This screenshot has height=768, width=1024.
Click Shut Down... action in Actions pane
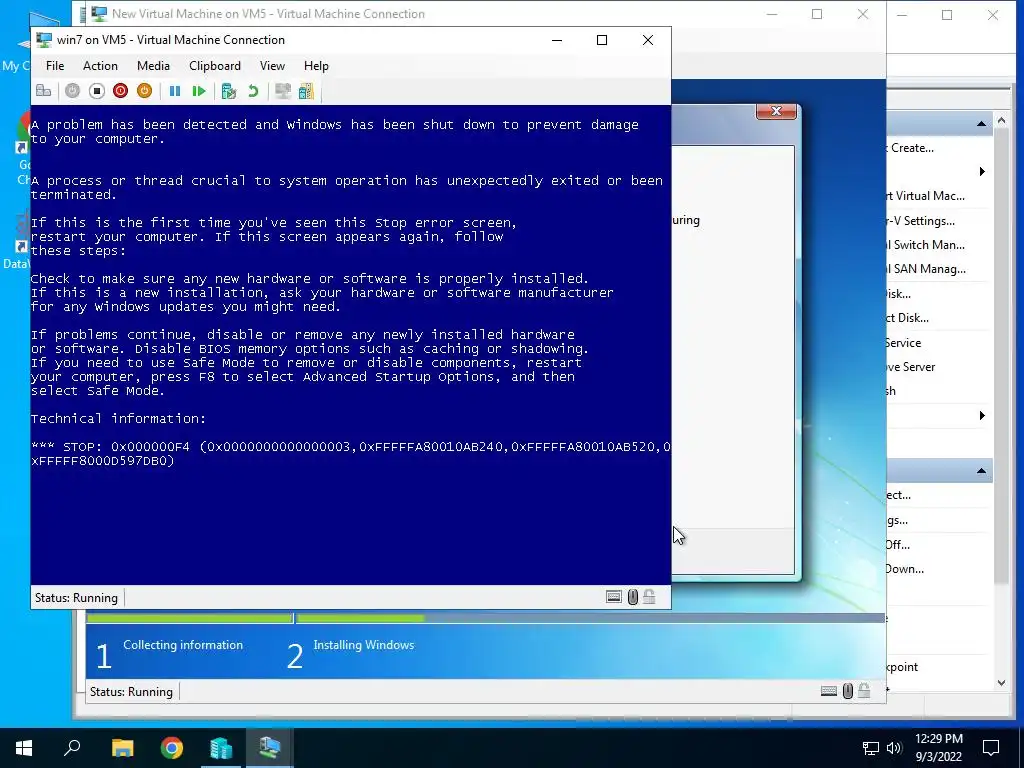pyautogui.click(x=905, y=569)
